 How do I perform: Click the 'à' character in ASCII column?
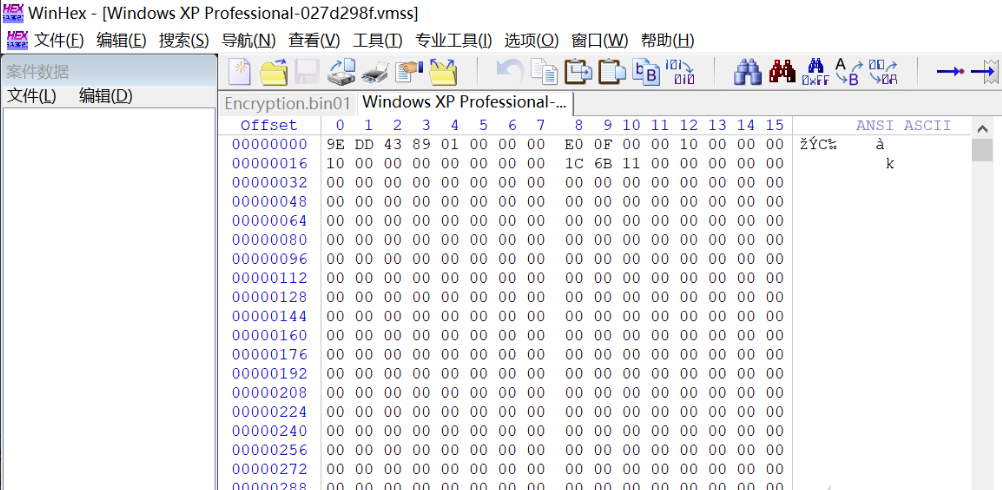[x=880, y=144]
